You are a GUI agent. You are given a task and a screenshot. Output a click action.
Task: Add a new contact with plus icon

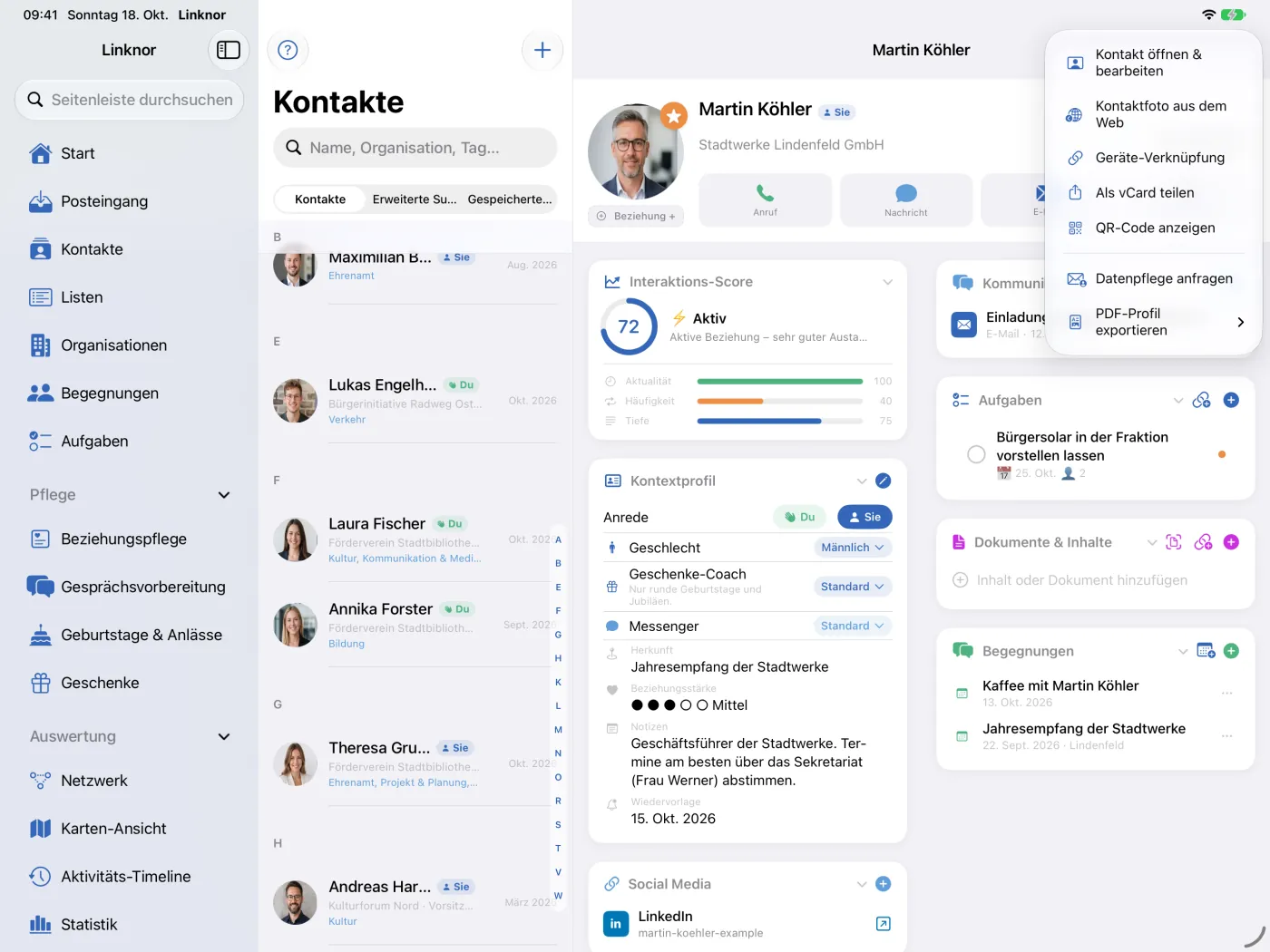542,50
